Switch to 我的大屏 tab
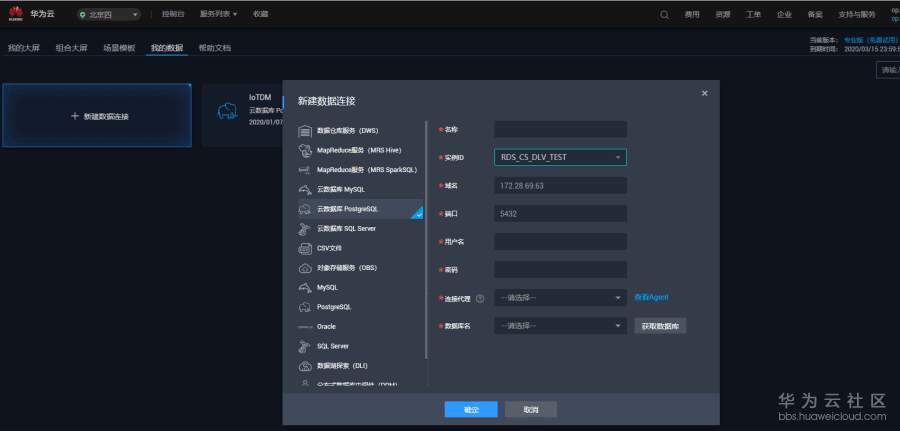 24,48
